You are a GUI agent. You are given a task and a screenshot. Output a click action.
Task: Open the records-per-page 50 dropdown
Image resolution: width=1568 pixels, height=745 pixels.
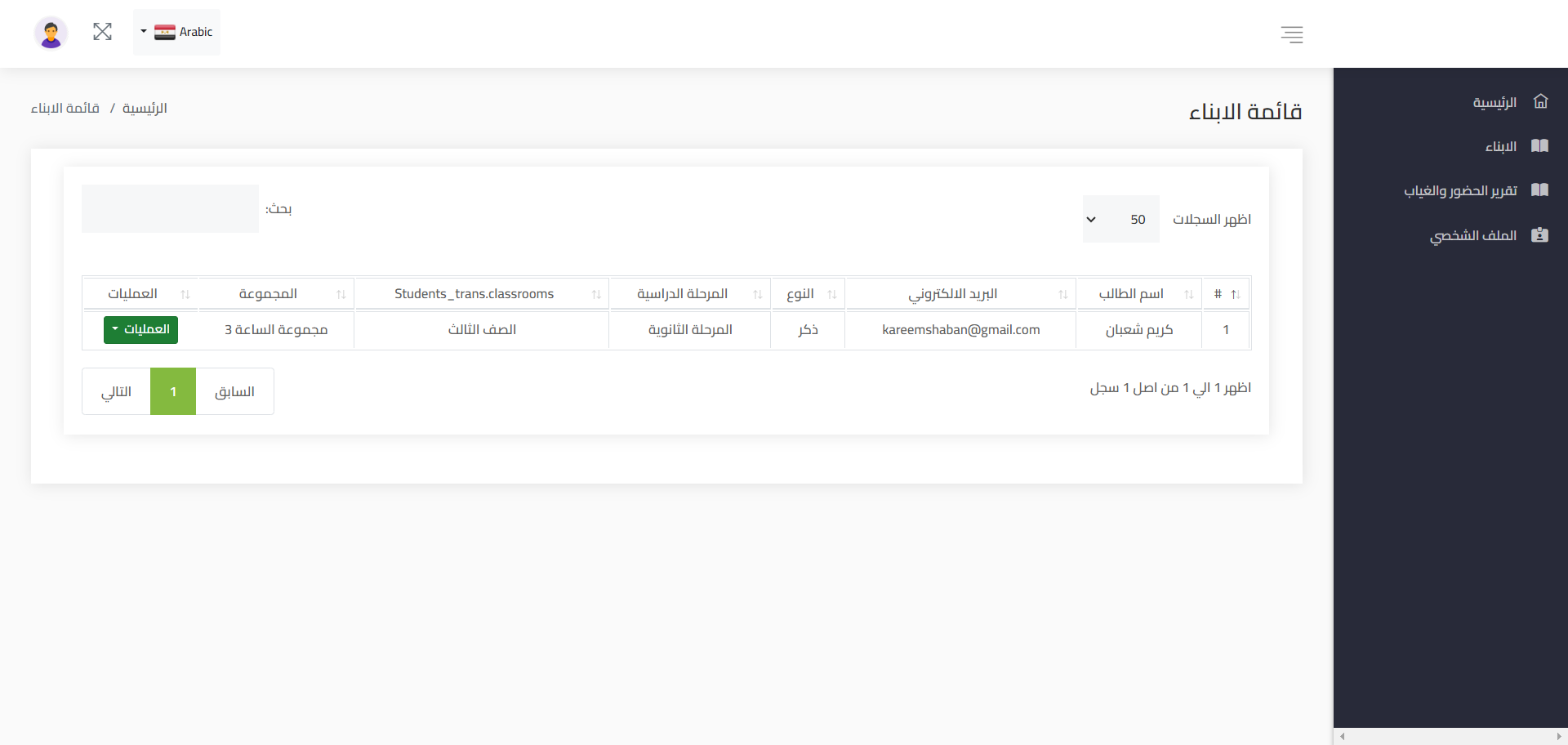pyautogui.click(x=1120, y=219)
